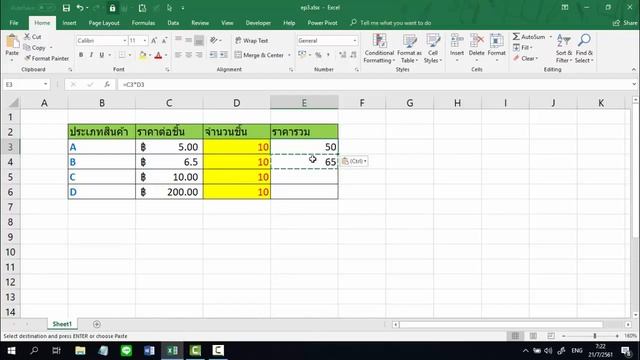Viewport: 640px width, 360px height.
Task: Click the Delete cells icon
Action: [x=476, y=41]
